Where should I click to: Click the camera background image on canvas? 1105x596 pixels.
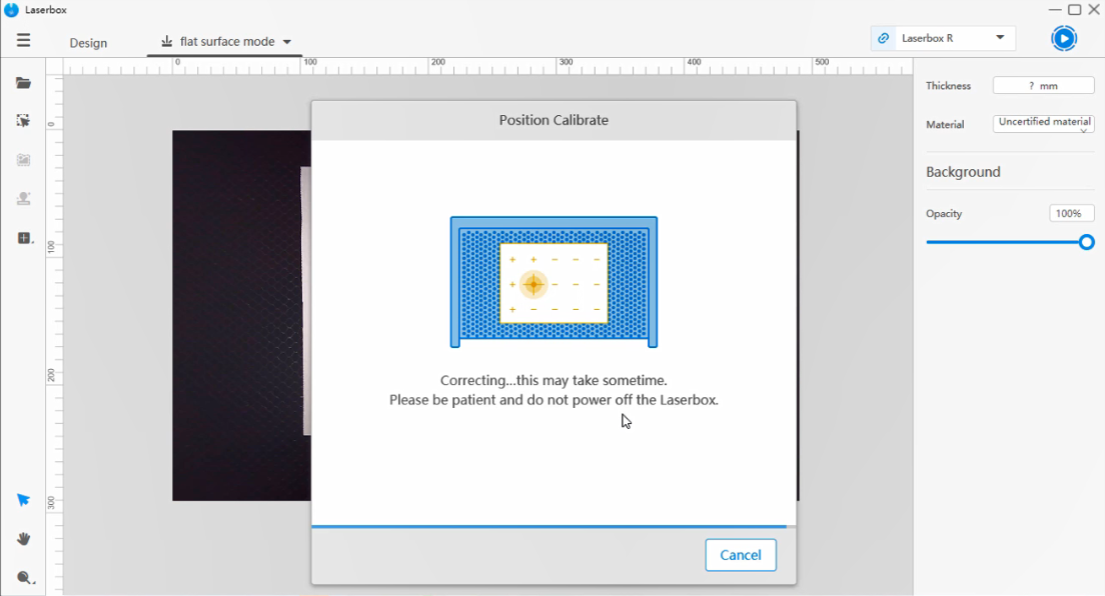241,316
